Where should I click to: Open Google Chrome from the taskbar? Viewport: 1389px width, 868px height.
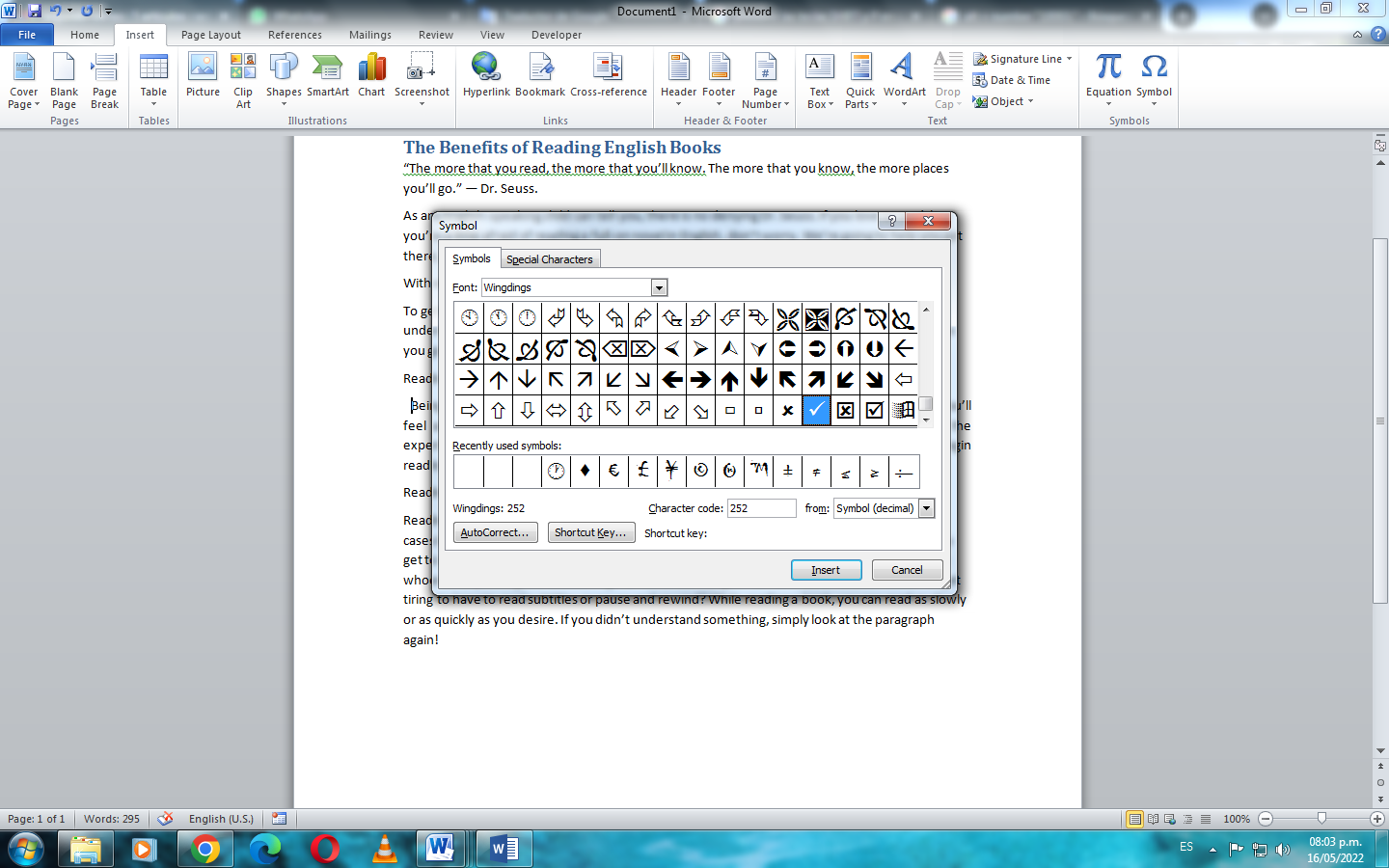tap(204, 849)
